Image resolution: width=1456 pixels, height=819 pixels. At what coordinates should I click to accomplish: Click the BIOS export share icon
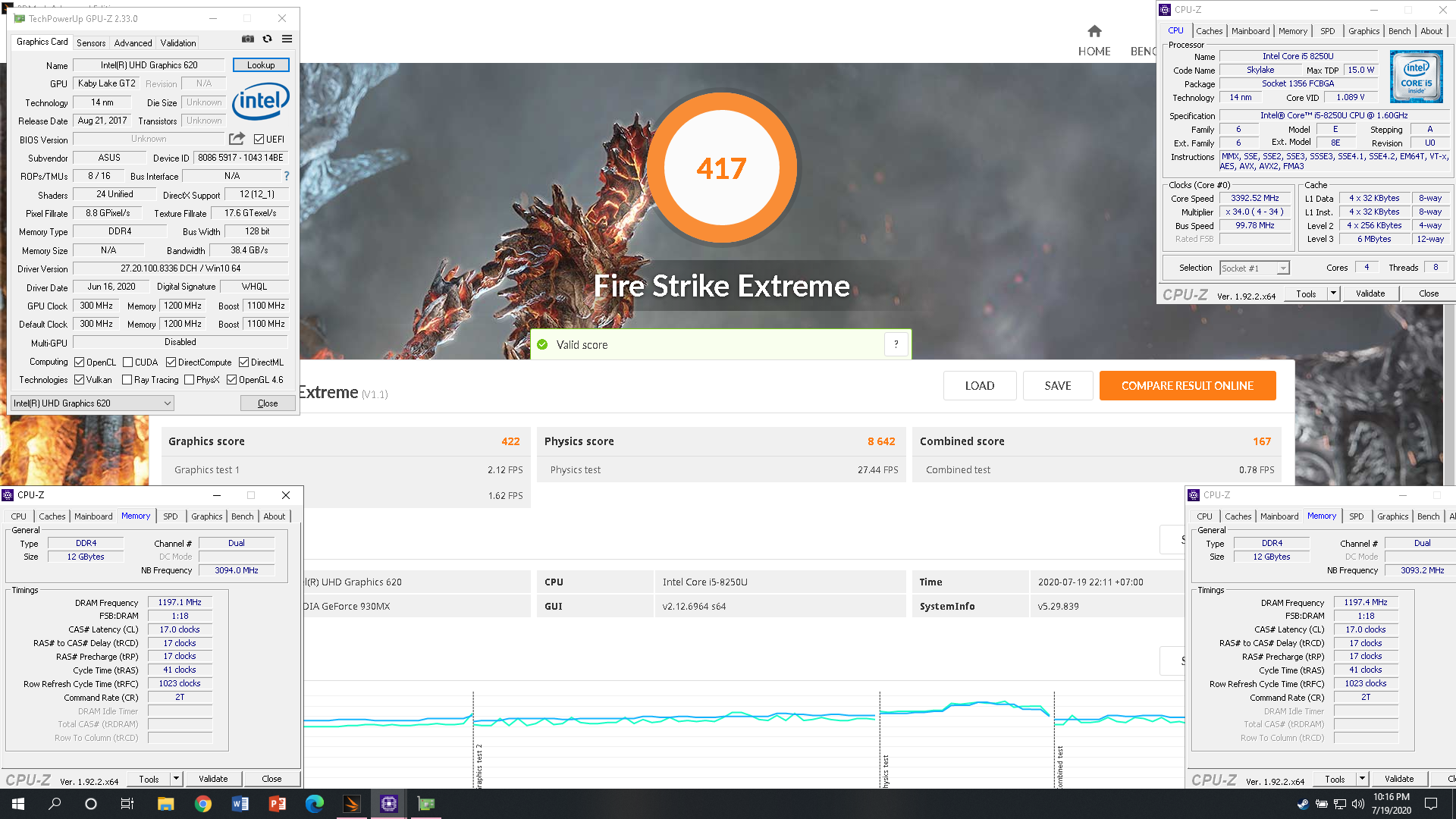click(x=237, y=139)
